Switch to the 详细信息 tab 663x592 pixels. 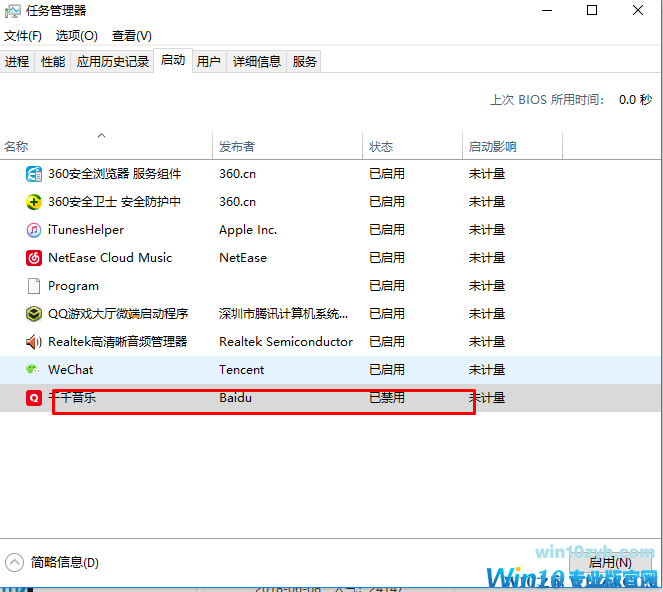pos(257,62)
